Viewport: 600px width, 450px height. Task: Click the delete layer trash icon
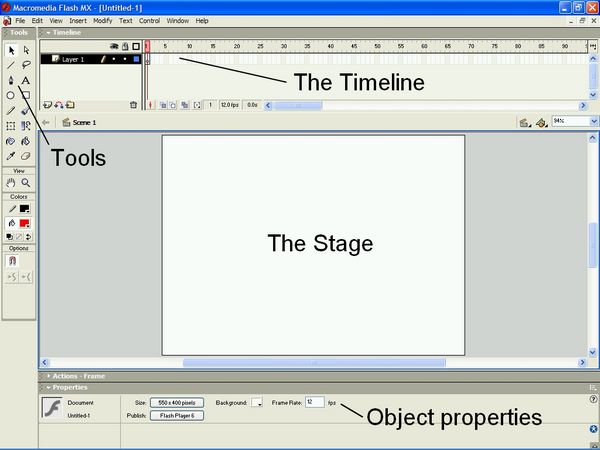tap(133, 104)
